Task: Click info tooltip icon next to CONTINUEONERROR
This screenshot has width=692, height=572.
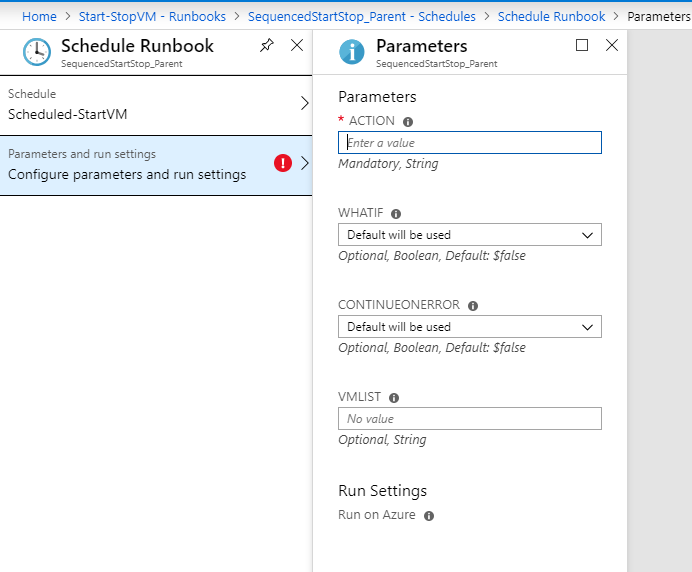Action: 473,306
